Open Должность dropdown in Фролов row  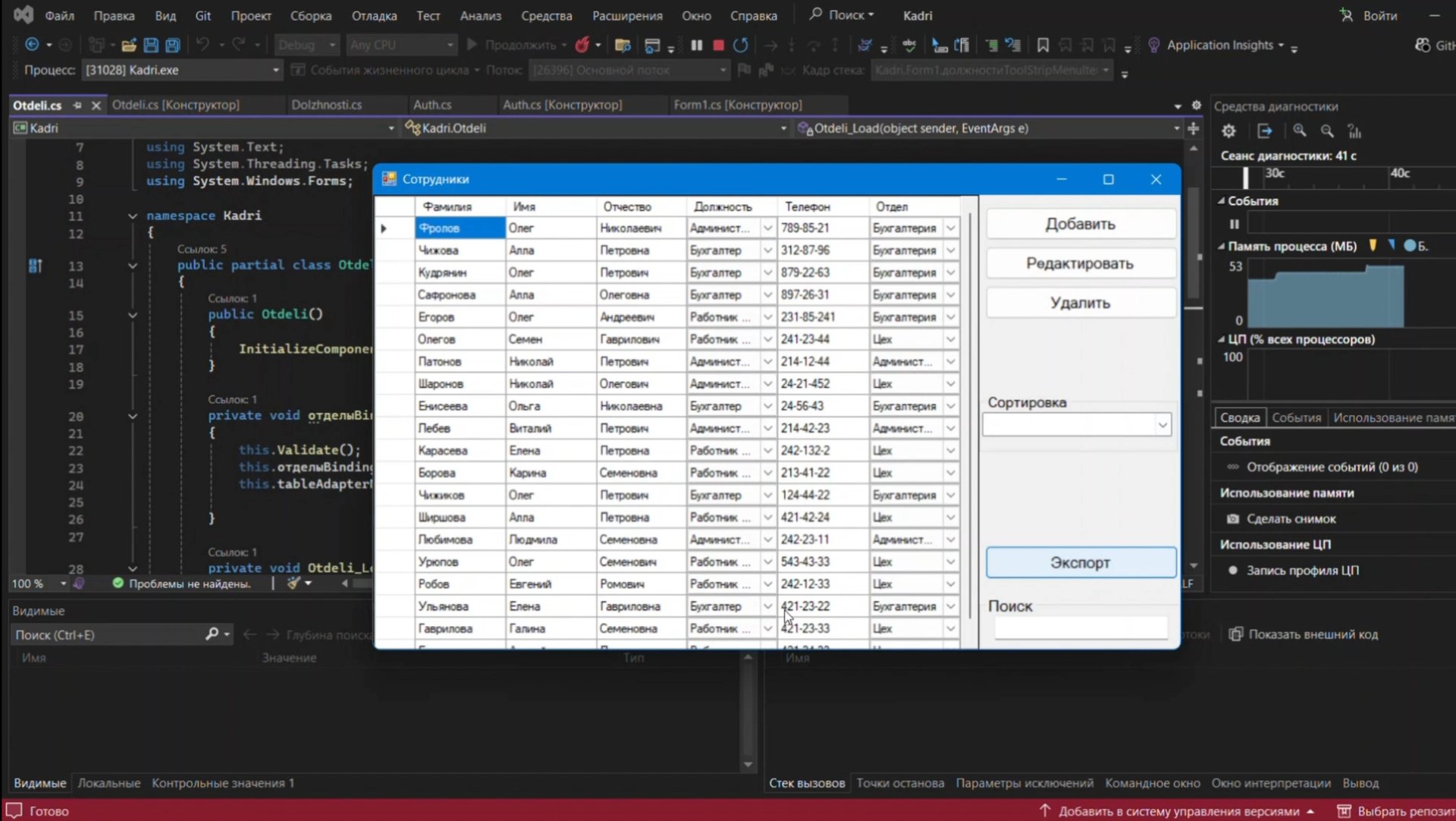pos(767,228)
